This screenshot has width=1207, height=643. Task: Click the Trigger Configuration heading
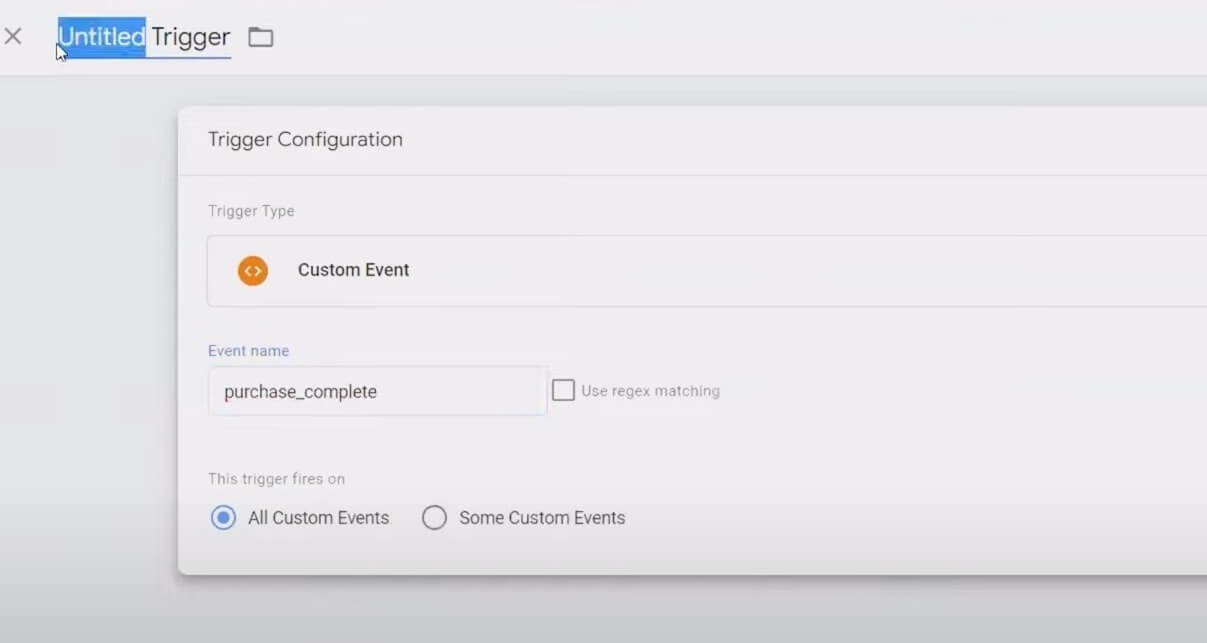305,139
